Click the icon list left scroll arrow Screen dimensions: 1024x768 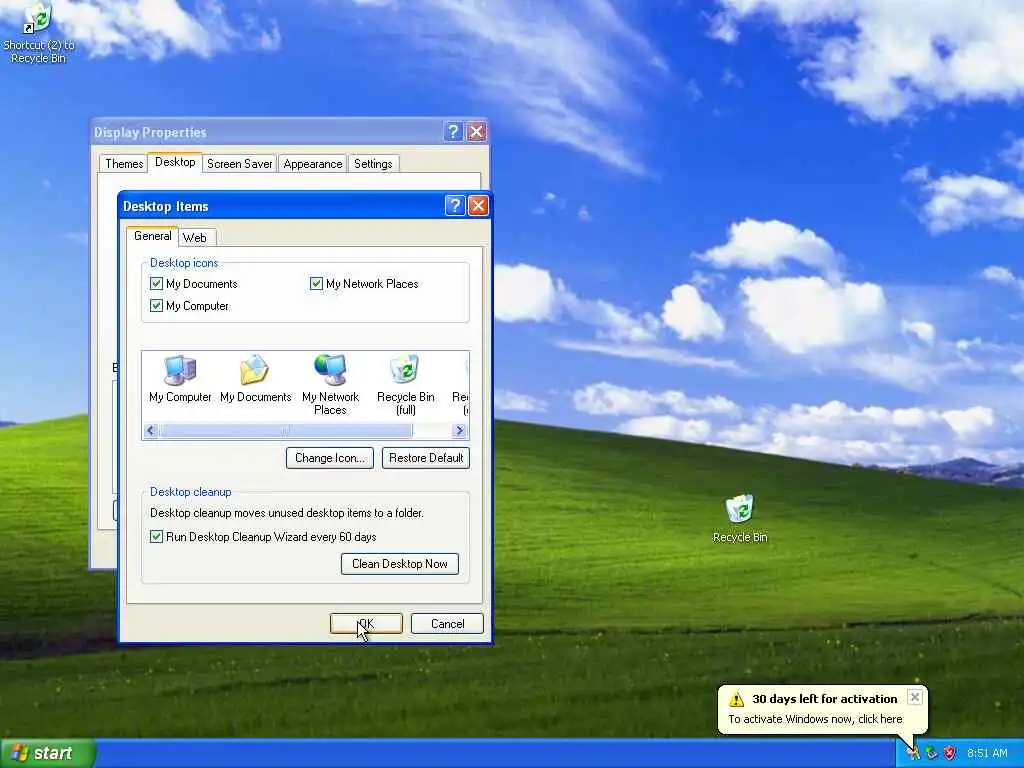point(151,430)
